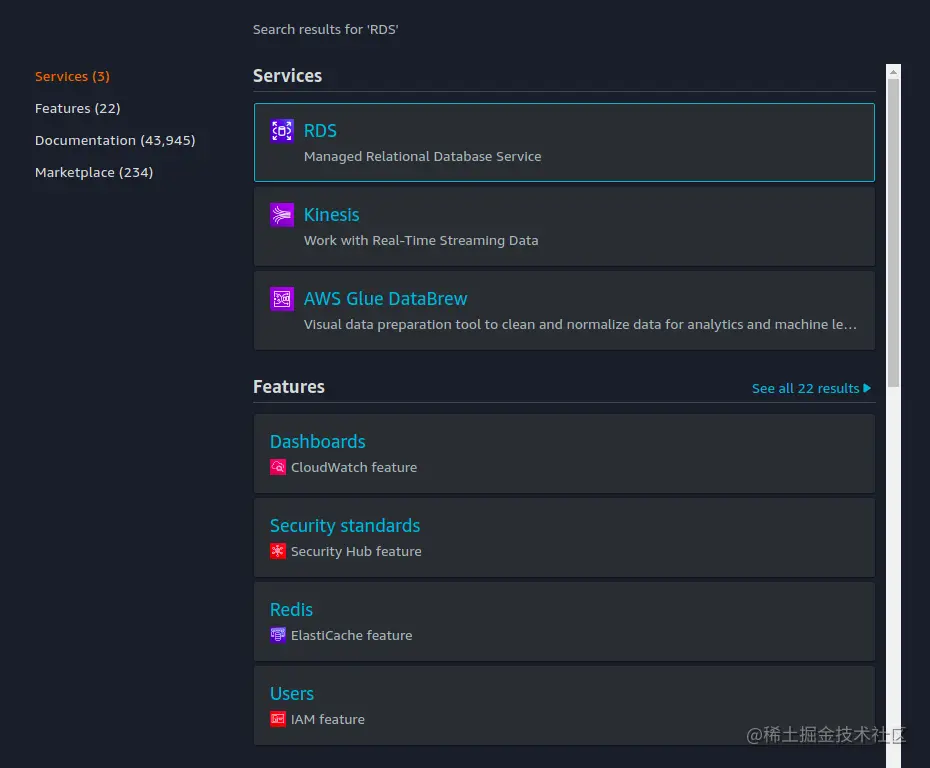
Task: Click Managed Relational Database Service description
Action: point(422,157)
